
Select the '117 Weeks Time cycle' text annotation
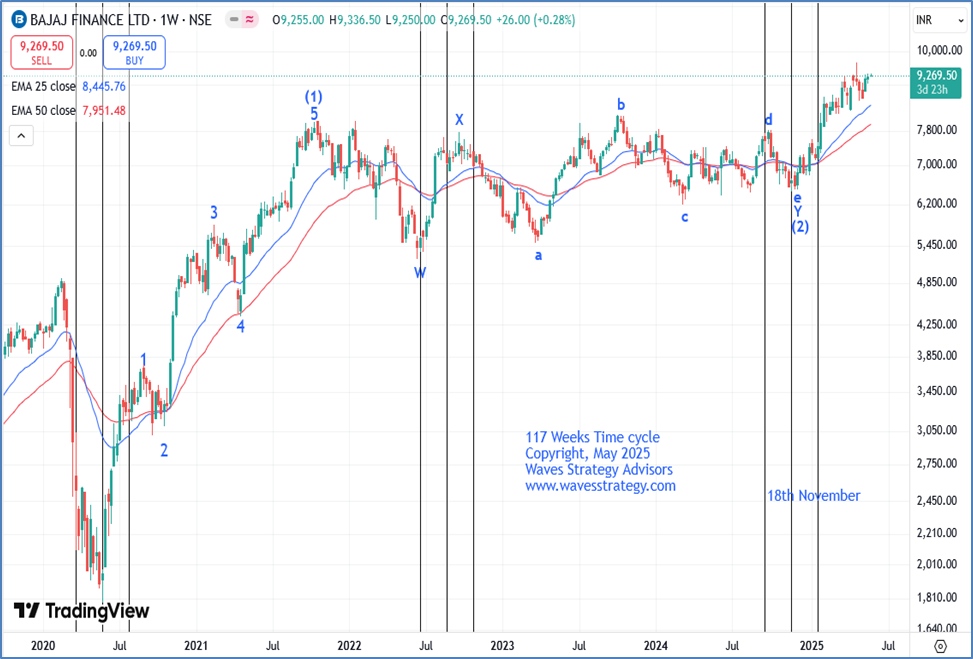tap(593, 437)
